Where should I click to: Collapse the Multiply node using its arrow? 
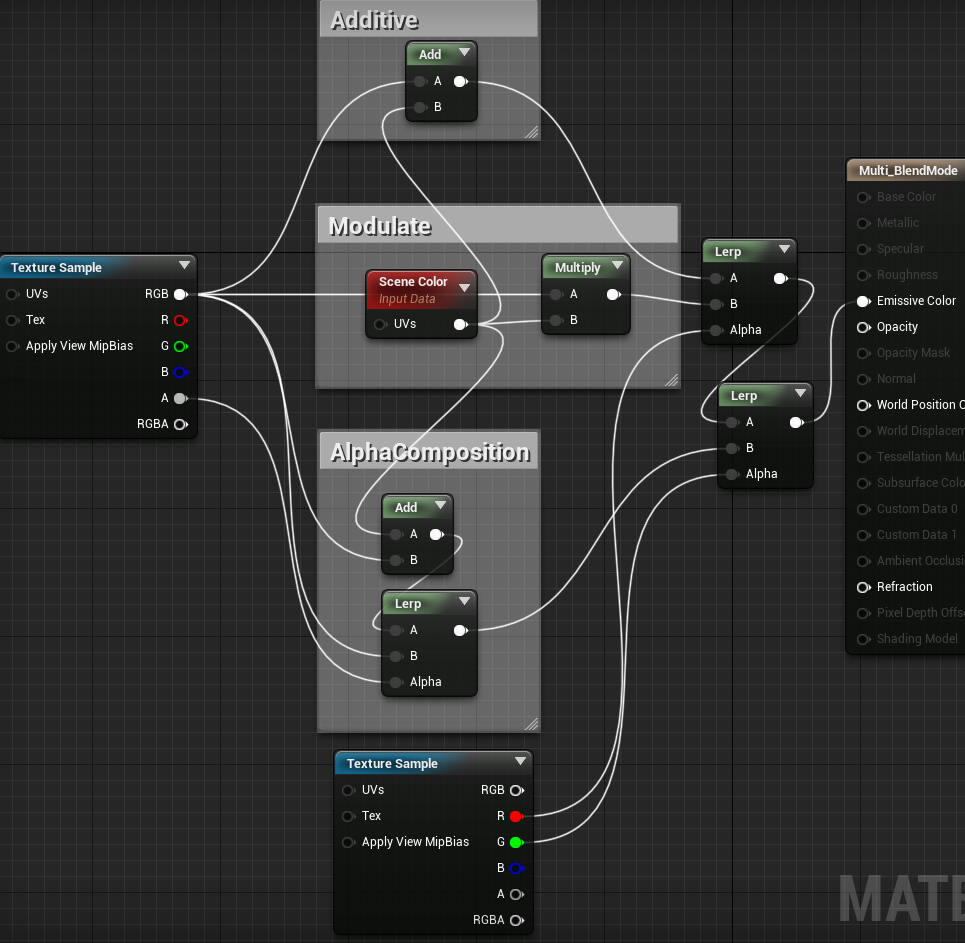(x=617, y=266)
